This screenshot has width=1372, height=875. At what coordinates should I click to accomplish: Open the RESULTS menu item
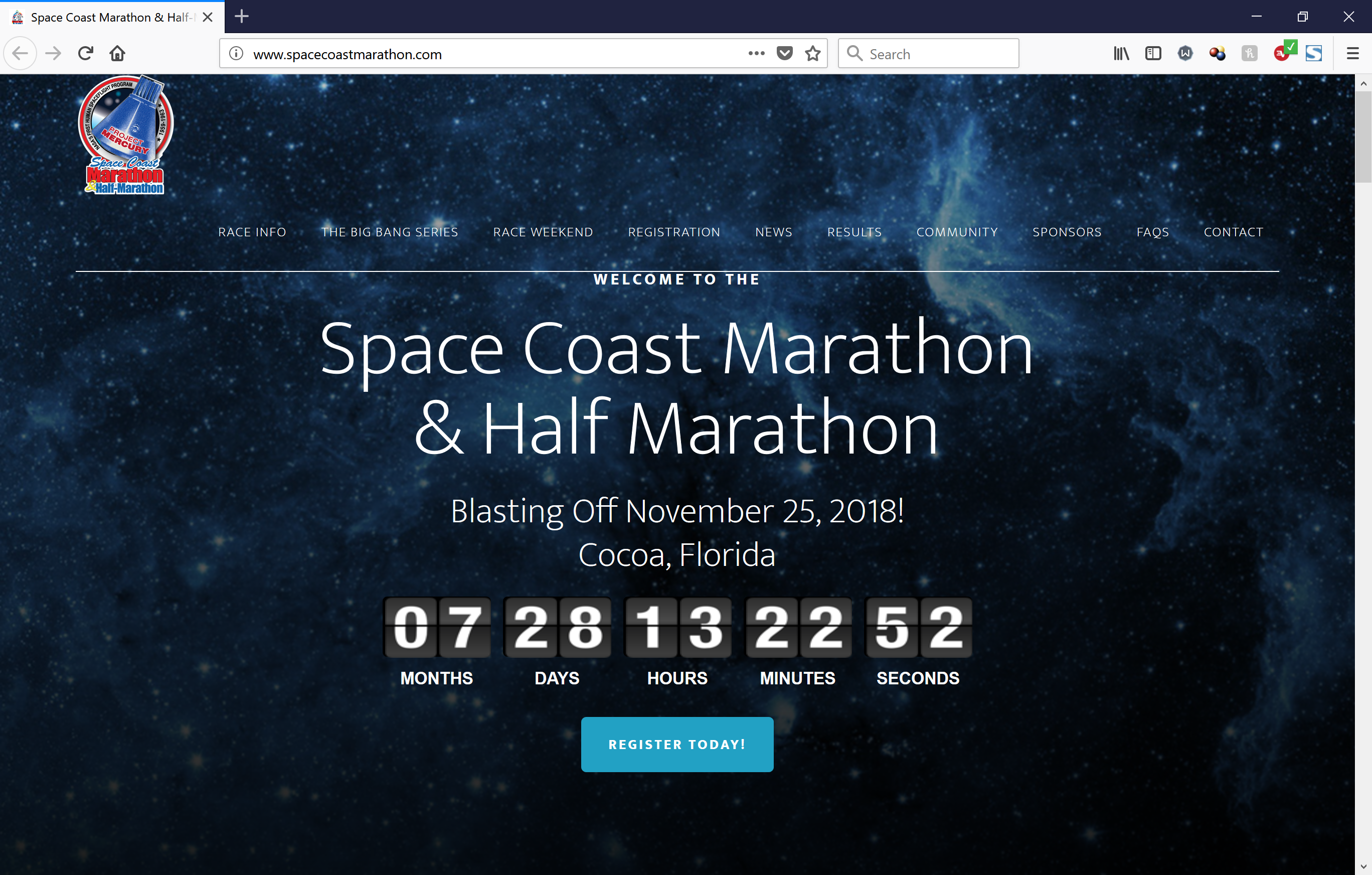click(854, 232)
